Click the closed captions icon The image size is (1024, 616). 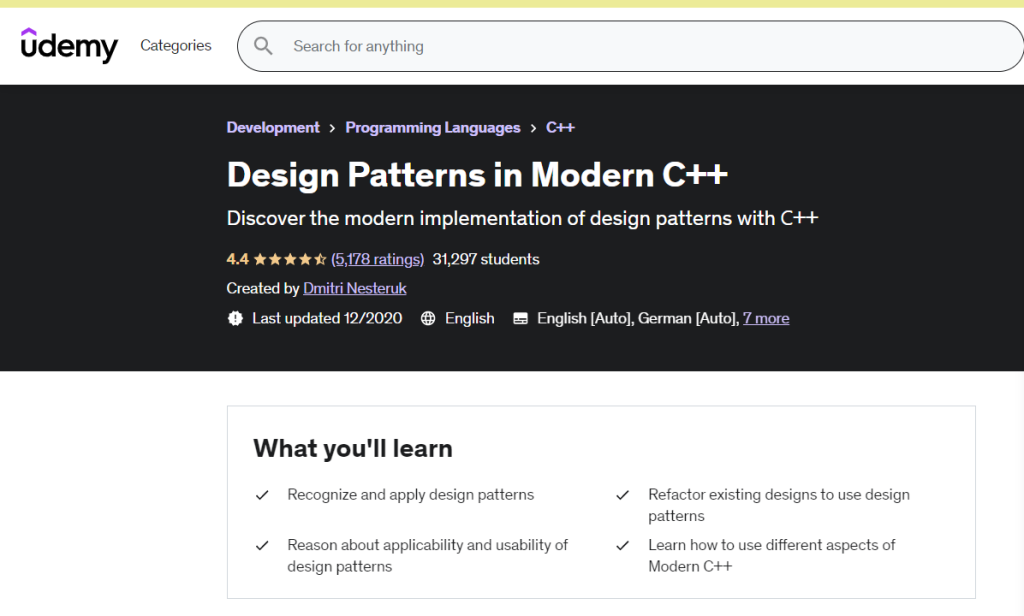(520, 318)
